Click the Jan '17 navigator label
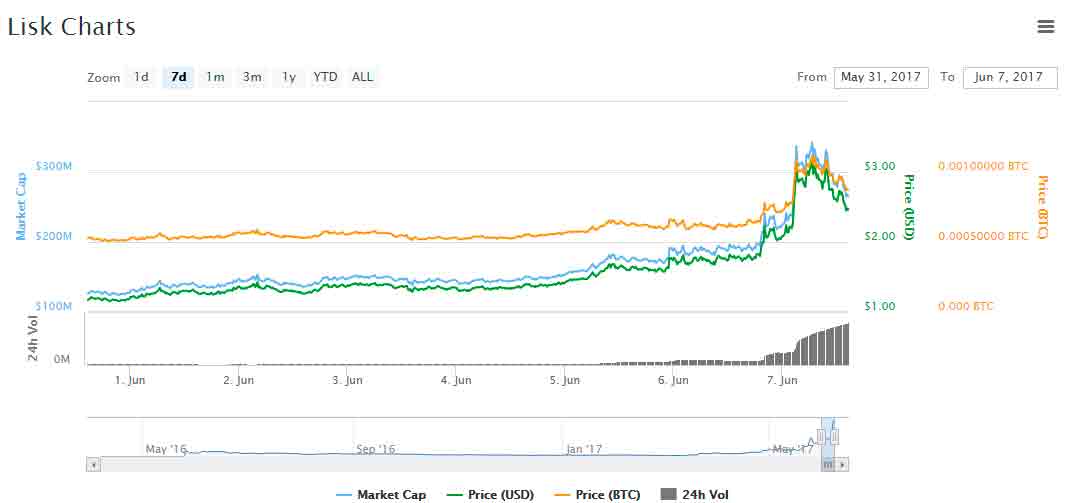 click(x=584, y=449)
